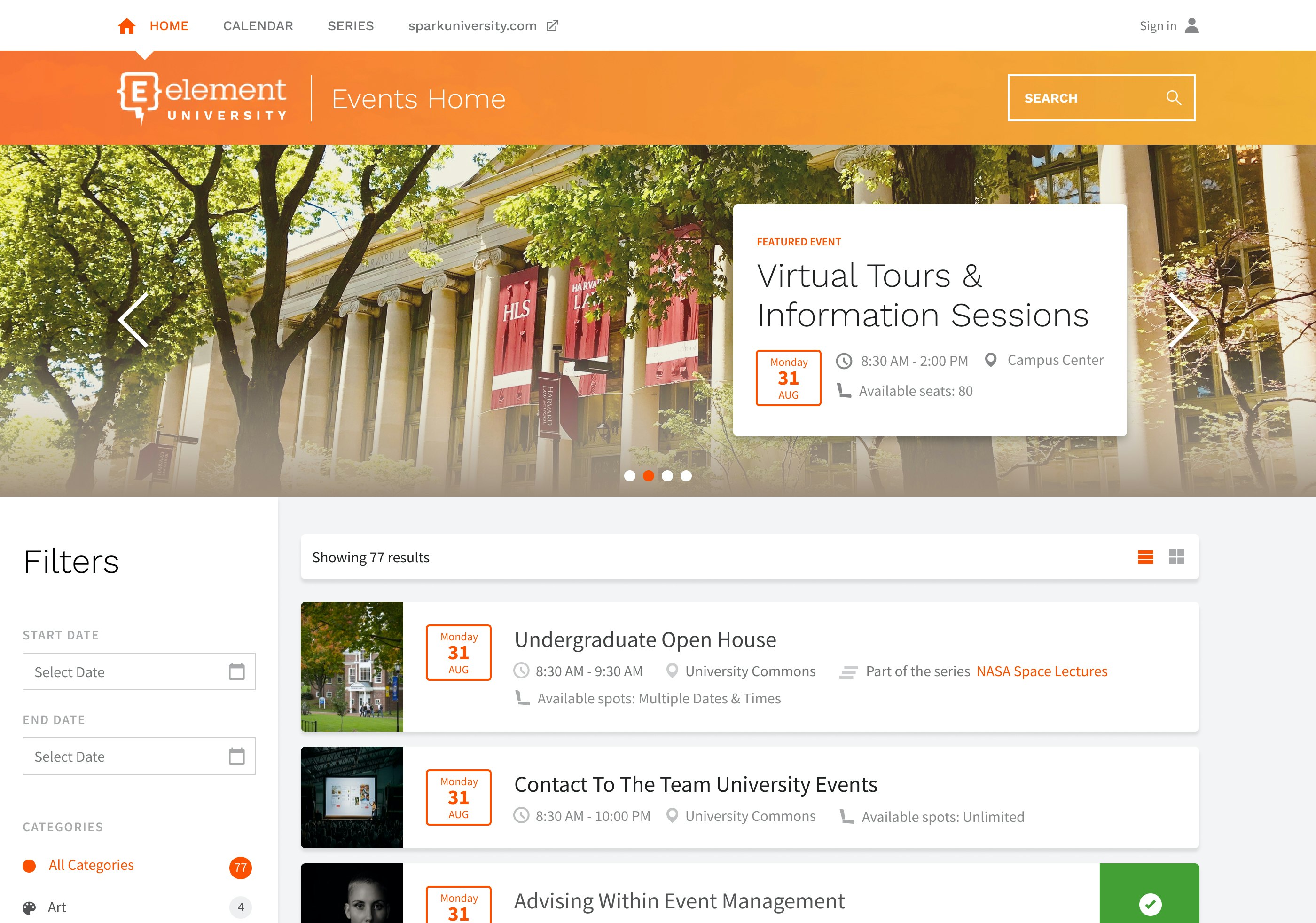Viewport: 1316px width, 923px height.
Task: Click the home icon in navigation
Action: [127, 25]
